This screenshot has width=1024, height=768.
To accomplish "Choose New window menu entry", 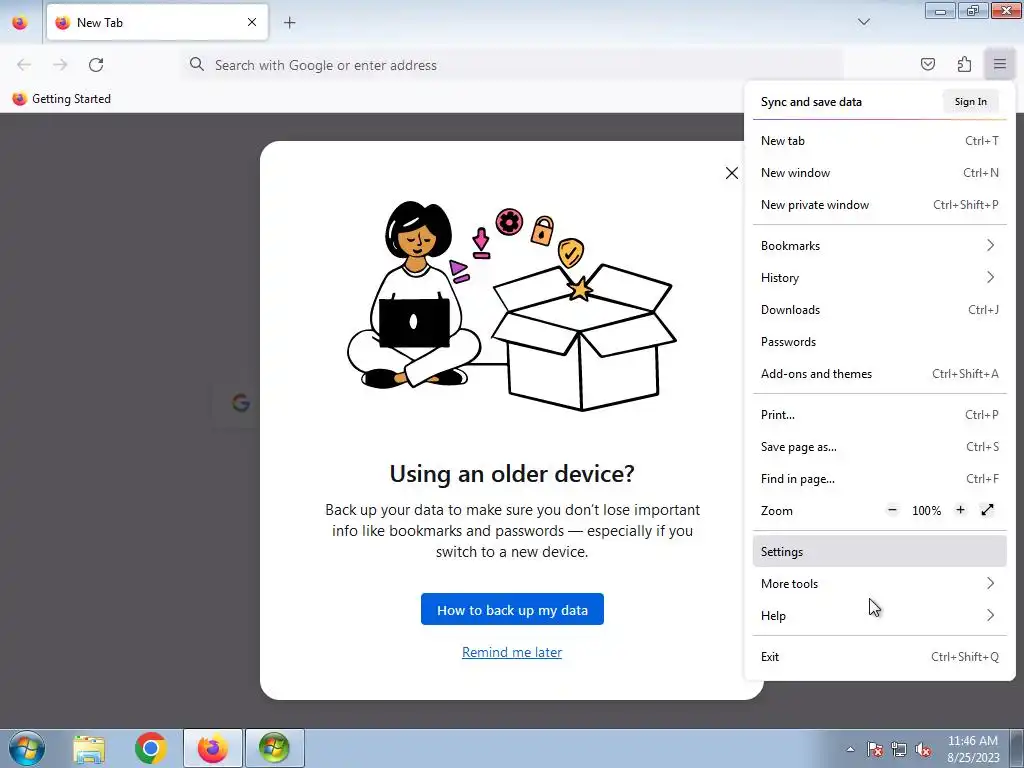I will (x=879, y=173).
